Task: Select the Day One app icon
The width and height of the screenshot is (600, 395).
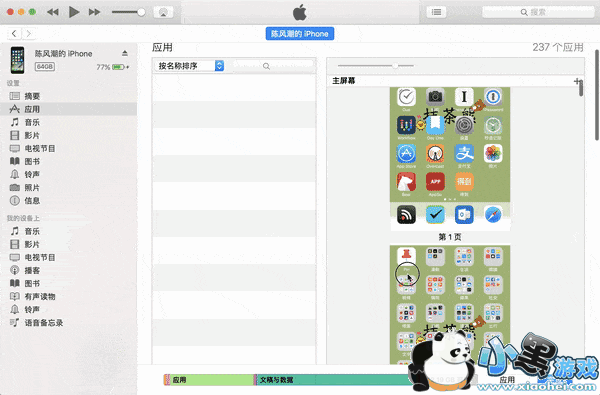Action: click(435, 125)
